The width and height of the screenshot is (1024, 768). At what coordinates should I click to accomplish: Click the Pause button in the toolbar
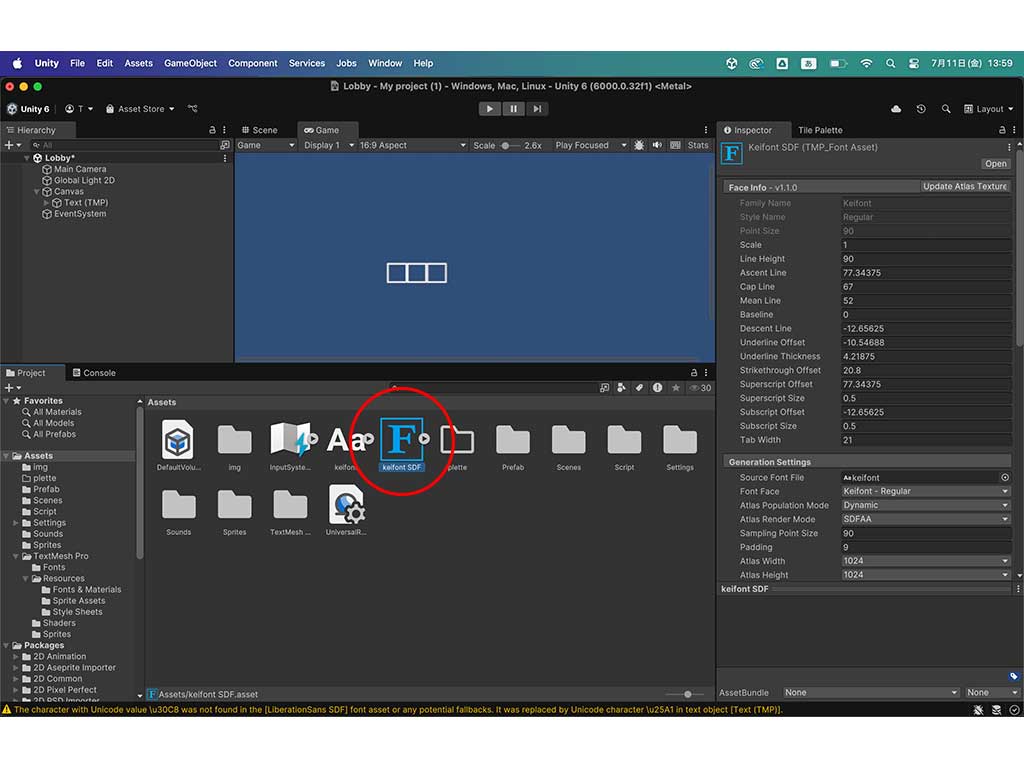513,109
